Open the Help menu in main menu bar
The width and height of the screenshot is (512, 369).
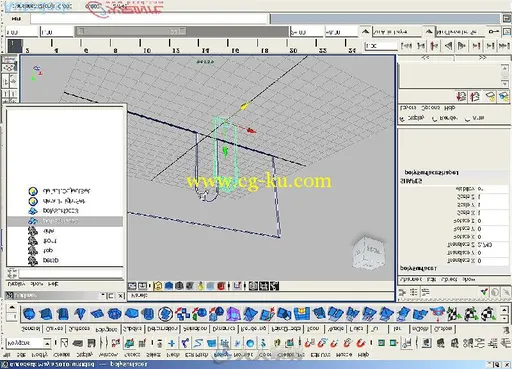(363, 355)
